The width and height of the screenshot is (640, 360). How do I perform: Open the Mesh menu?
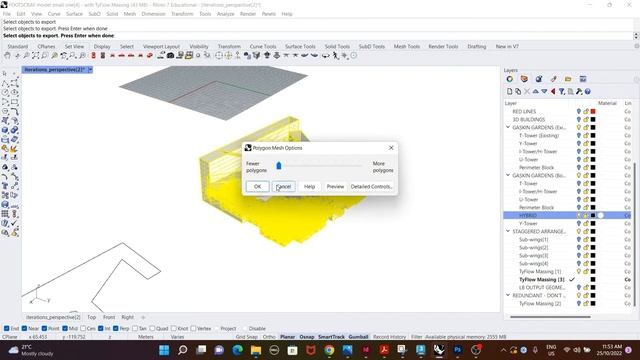pyautogui.click(x=130, y=14)
